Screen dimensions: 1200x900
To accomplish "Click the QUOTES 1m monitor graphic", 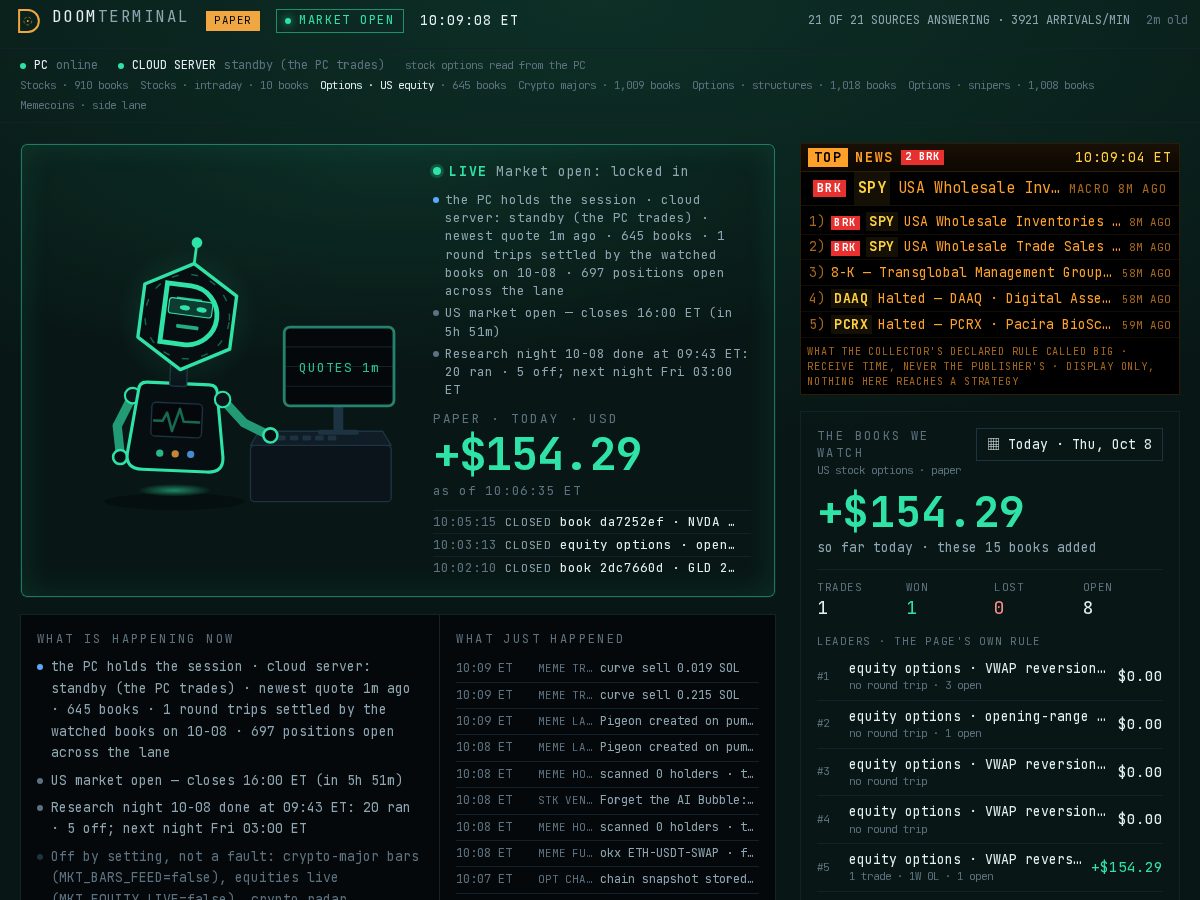I will pos(339,367).
